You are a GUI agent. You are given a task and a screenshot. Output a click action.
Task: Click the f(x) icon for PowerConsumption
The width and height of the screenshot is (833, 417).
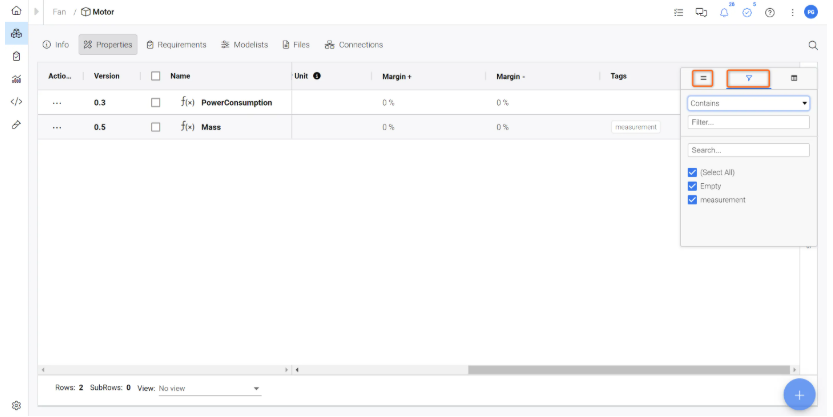click(x=188, y=102)
